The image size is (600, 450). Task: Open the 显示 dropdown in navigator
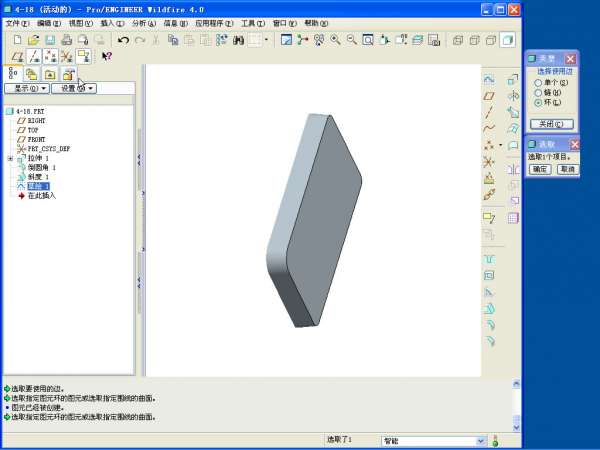(27, 88)
